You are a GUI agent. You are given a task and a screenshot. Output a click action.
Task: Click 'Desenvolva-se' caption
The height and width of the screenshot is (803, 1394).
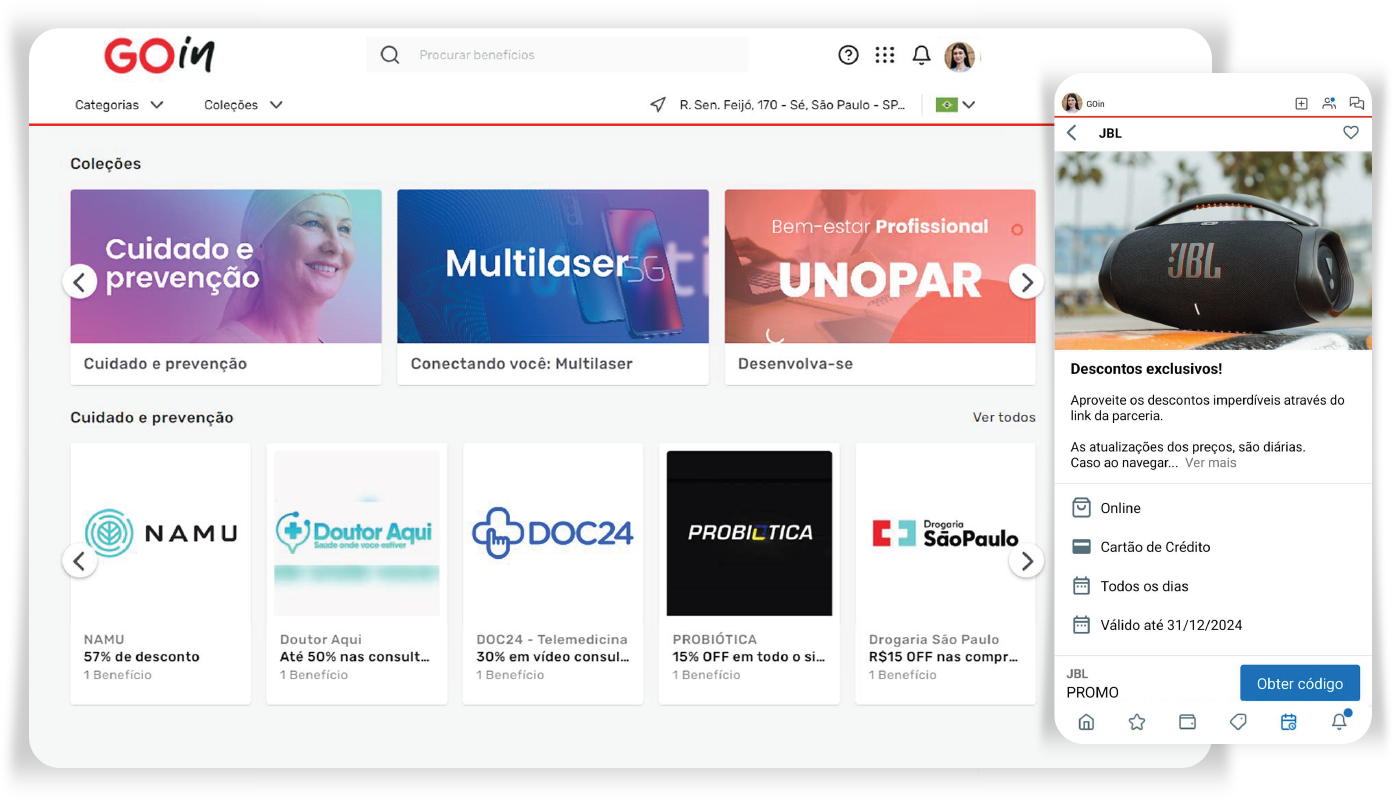click(795, 364)
